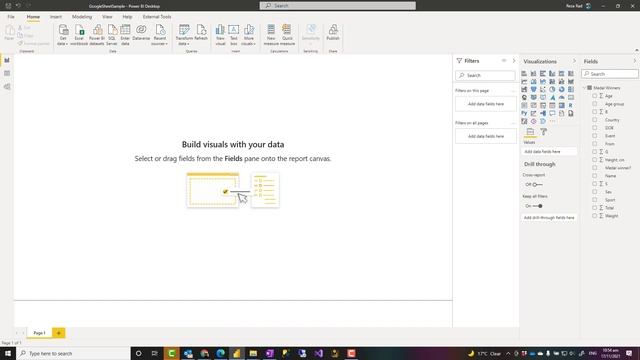Turn off Keep all filters toggle

coord(538,206)
